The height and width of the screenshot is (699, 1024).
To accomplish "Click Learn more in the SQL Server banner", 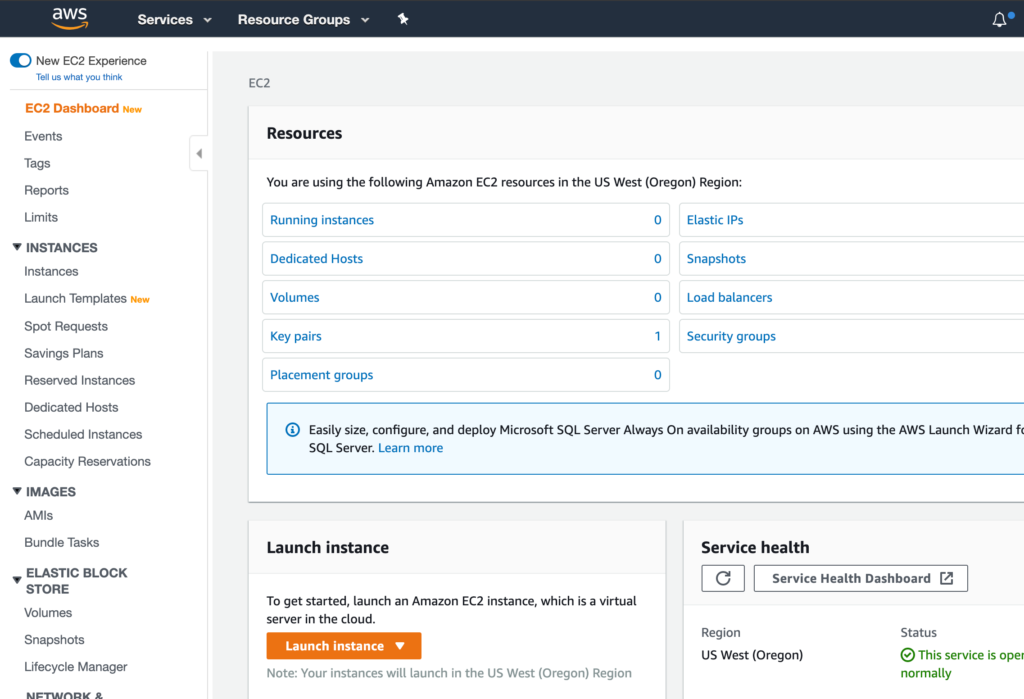I will [x=411, y=448].
